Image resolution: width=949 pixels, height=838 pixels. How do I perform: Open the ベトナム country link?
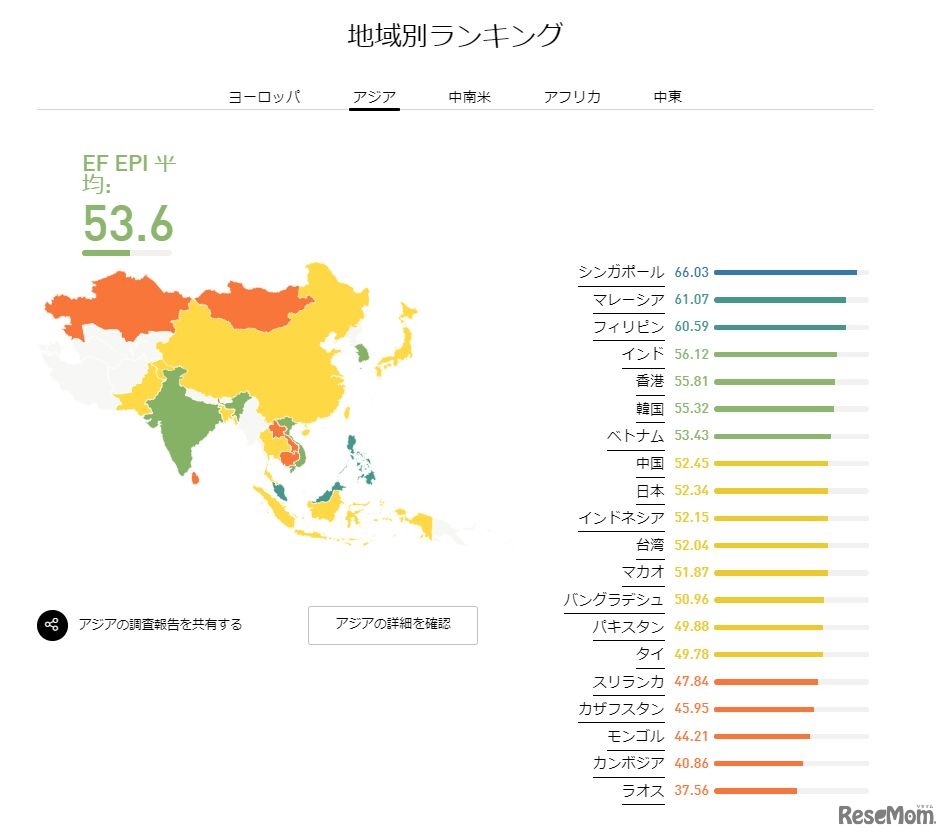637,436
